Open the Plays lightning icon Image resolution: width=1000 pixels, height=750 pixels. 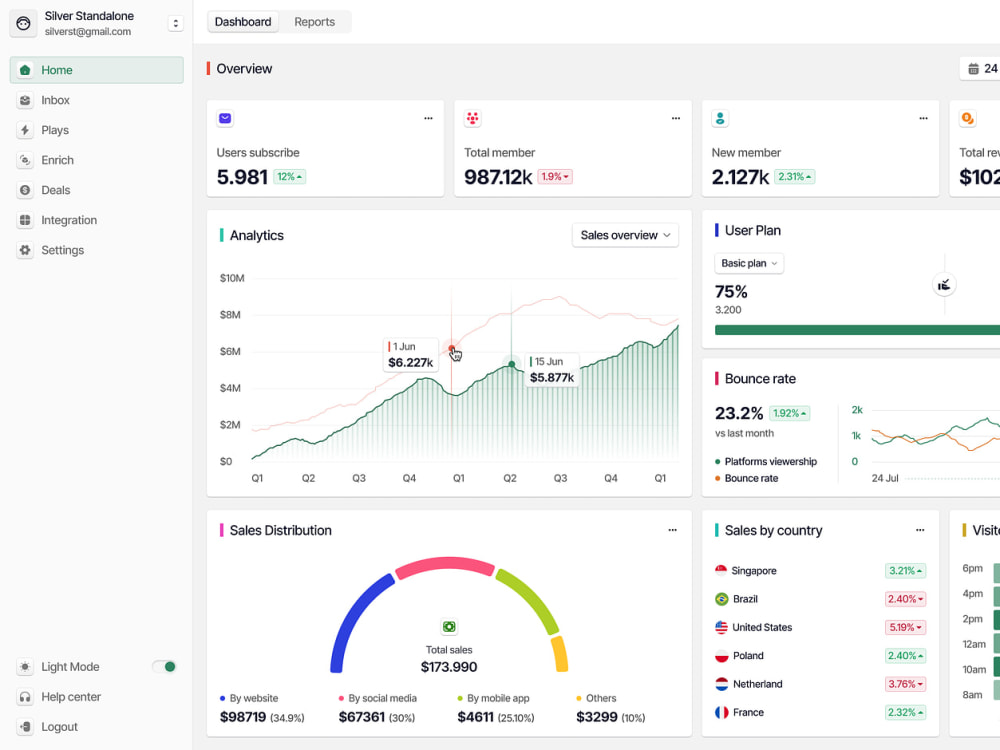pyautogui.click(x=25, y=130)
